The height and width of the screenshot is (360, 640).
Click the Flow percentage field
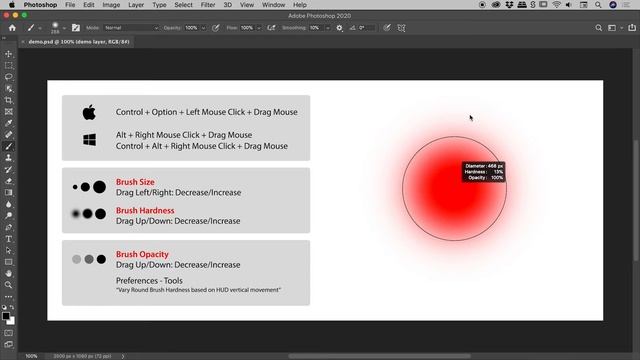point(247,28)
